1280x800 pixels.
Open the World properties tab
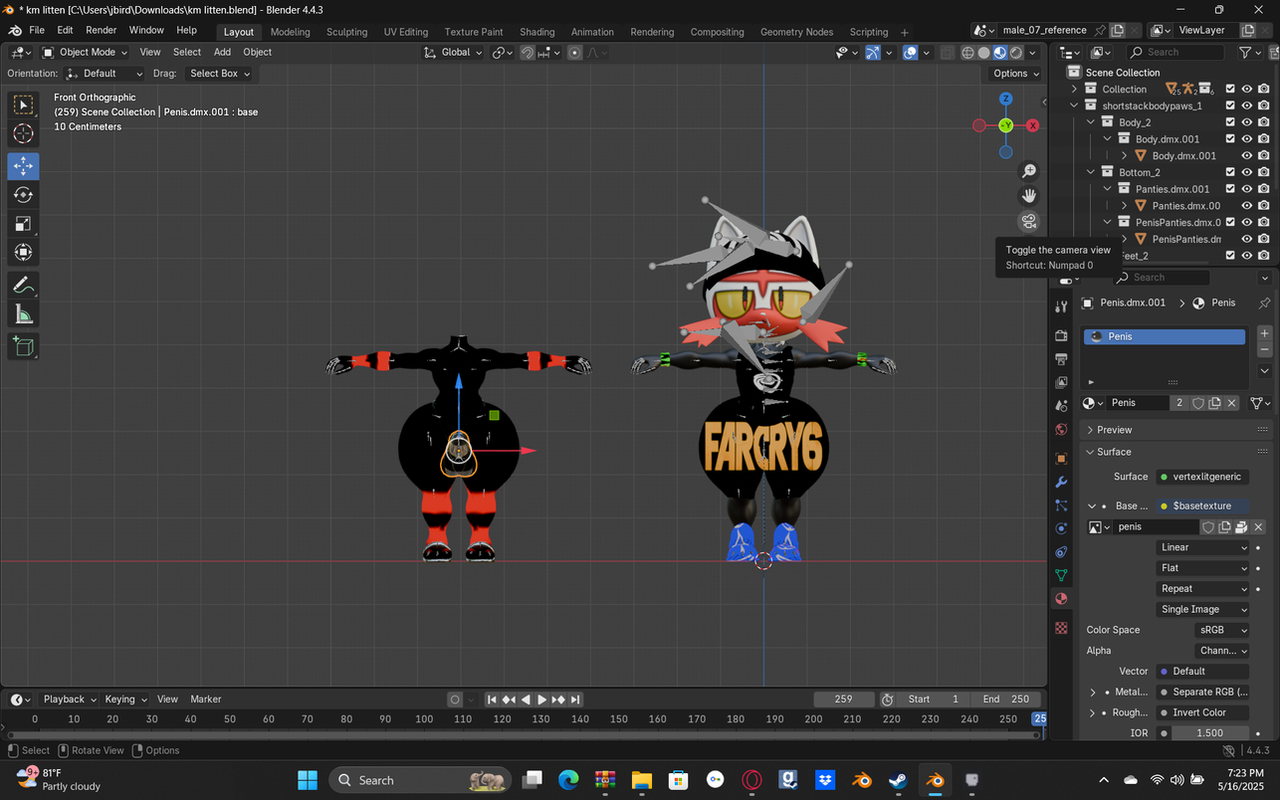tap(1062, 430)
